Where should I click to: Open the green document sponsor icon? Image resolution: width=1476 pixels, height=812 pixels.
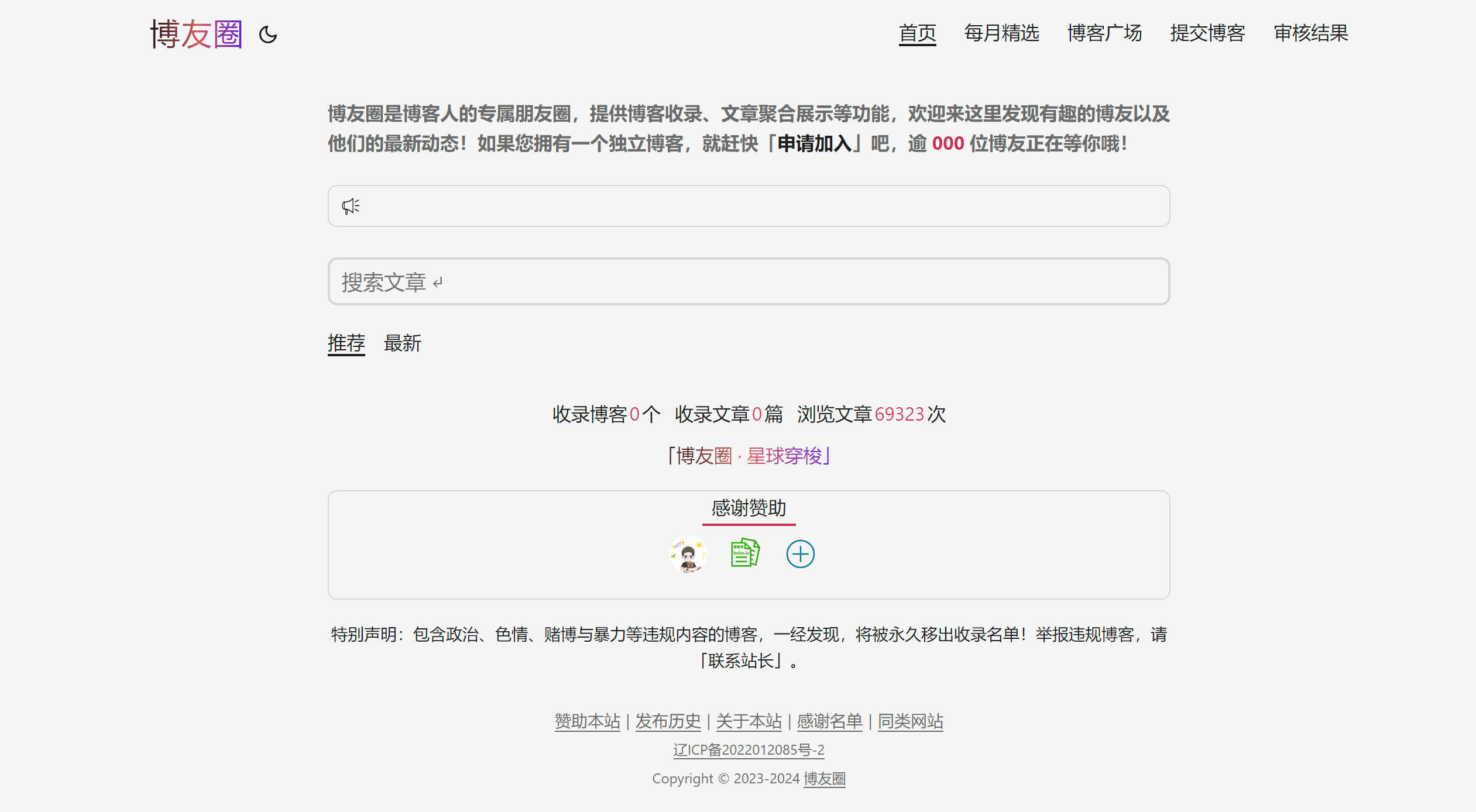coord(744,553)
